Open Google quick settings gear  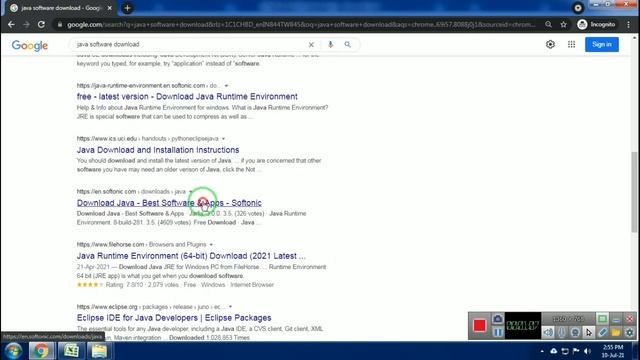[550, 44]
